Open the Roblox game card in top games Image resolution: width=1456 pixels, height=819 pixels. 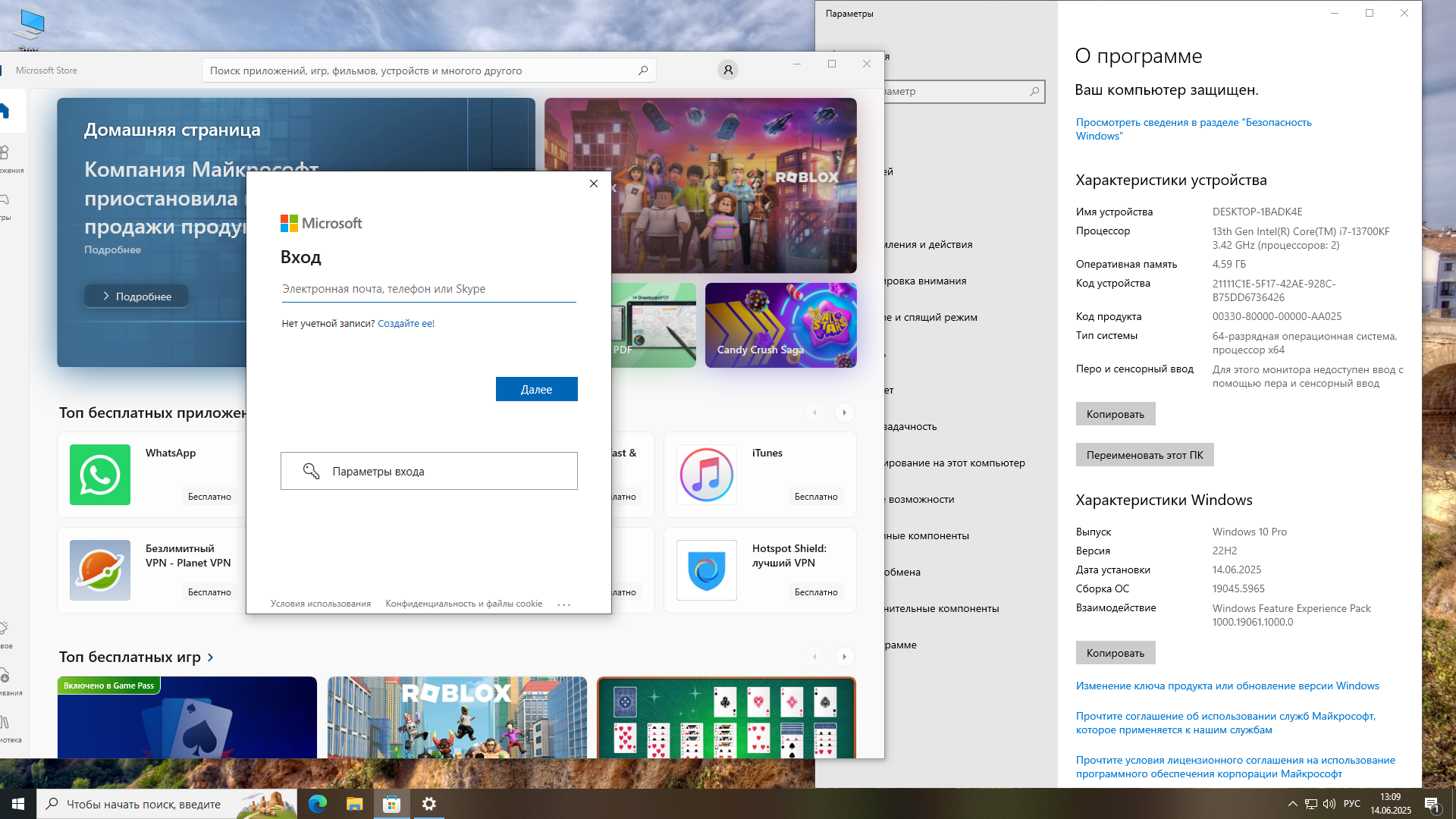click(x=457, y=717)
